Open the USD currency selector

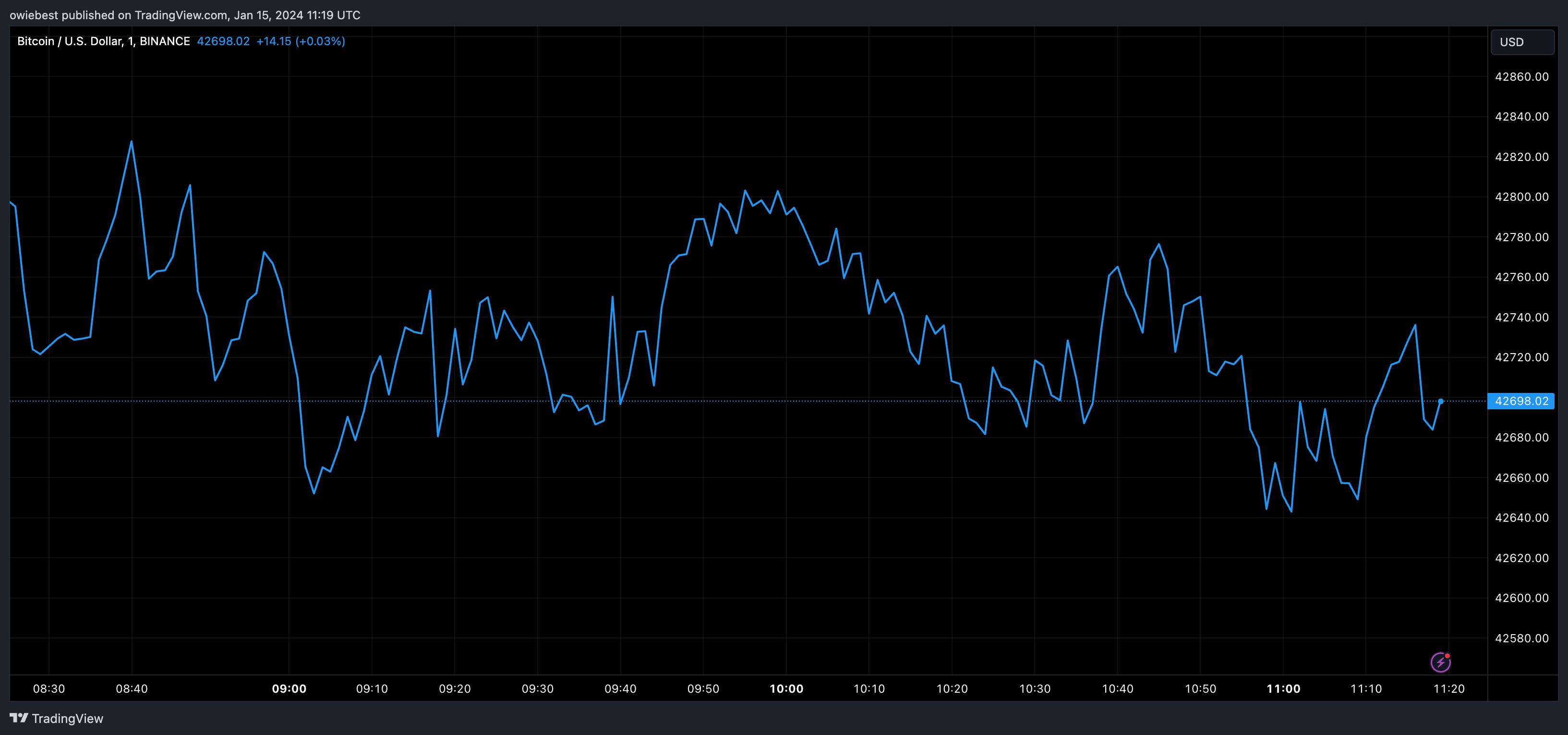[1522, 42]
